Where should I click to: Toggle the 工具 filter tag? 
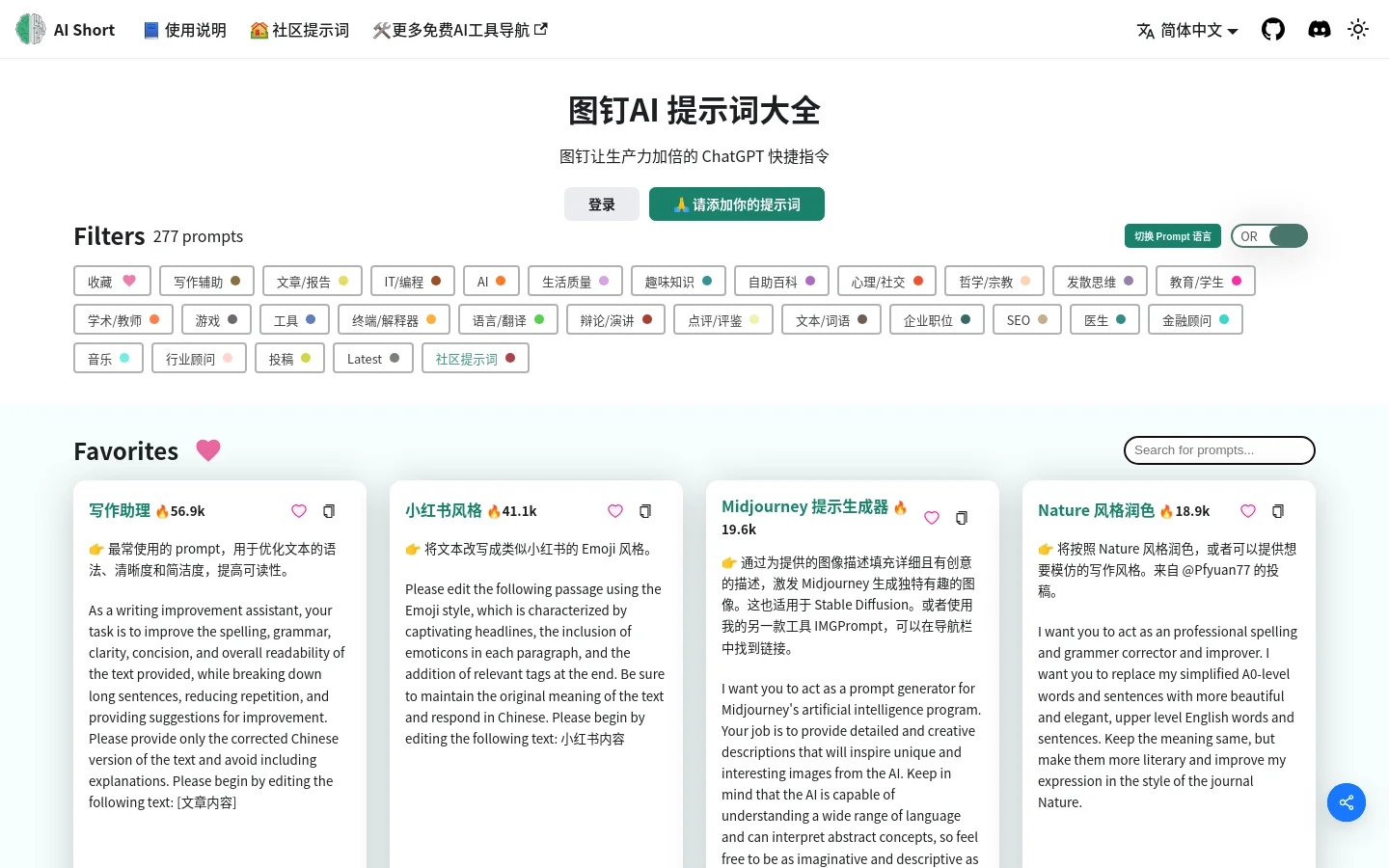[294, 319]
